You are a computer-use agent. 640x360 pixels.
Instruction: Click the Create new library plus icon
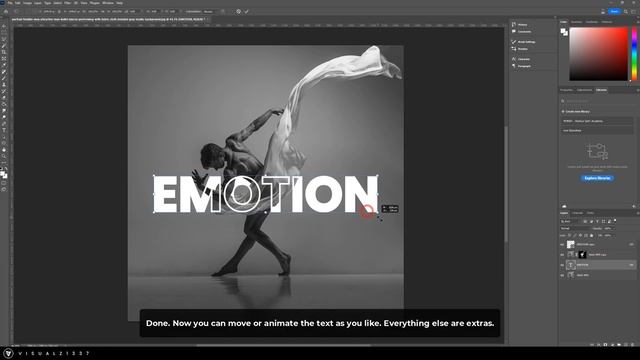(x=563, y=111)
